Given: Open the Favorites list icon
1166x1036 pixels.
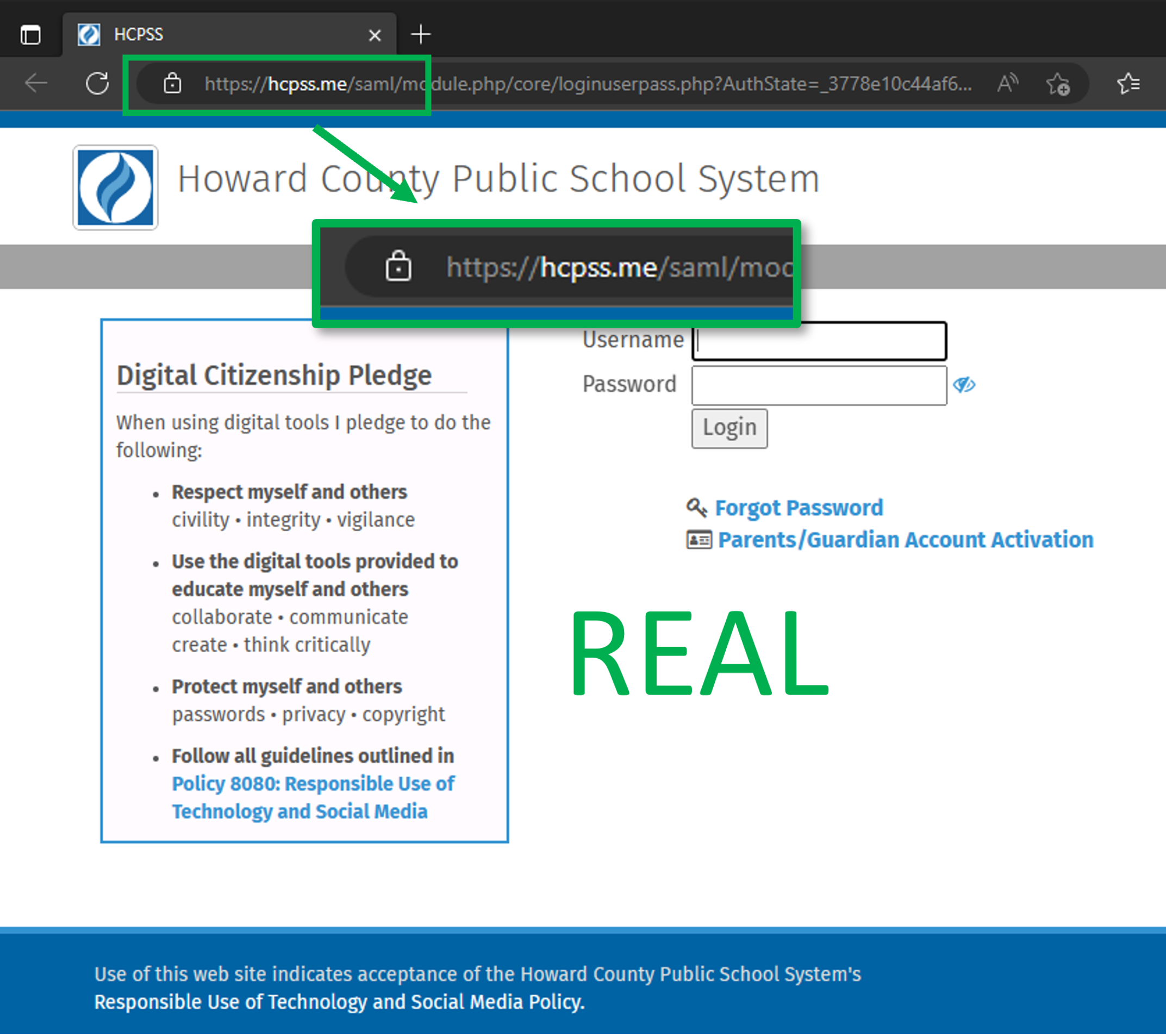Looking at the screenshot, I should click(1128, 83).
